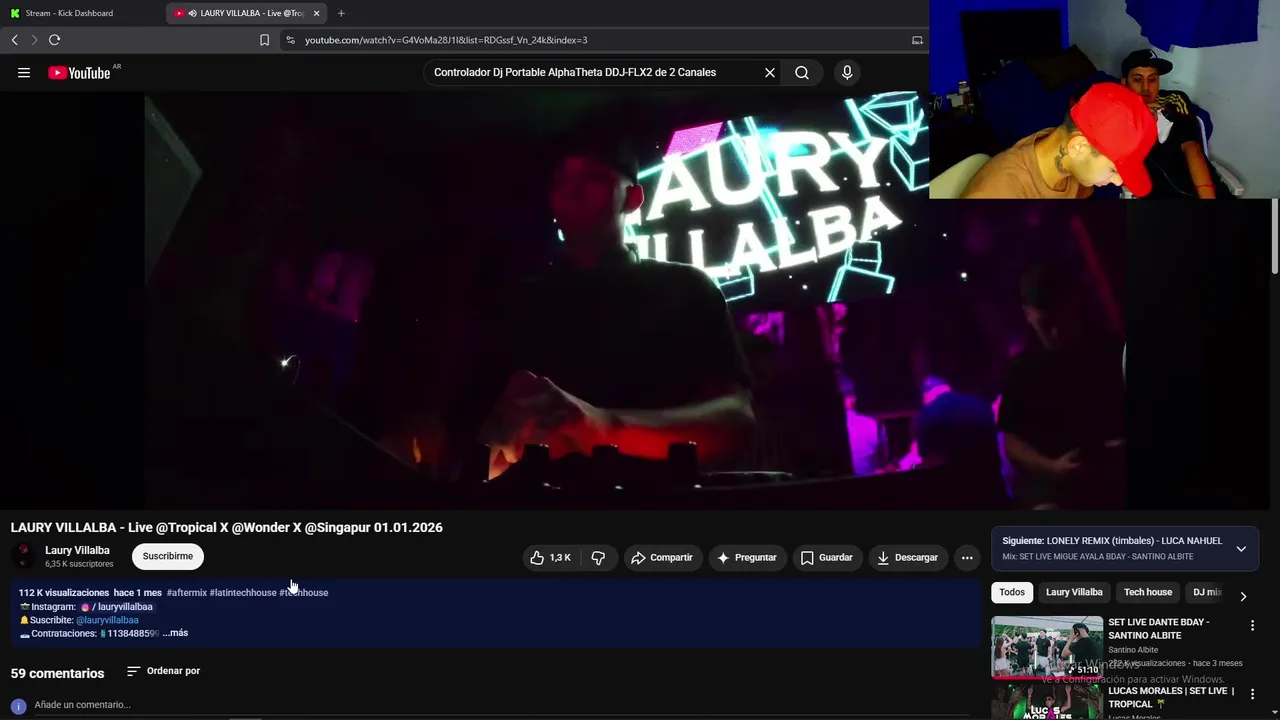Like the video (1,3 K)
Viewport: 1280px width, 720px height.
550,558
